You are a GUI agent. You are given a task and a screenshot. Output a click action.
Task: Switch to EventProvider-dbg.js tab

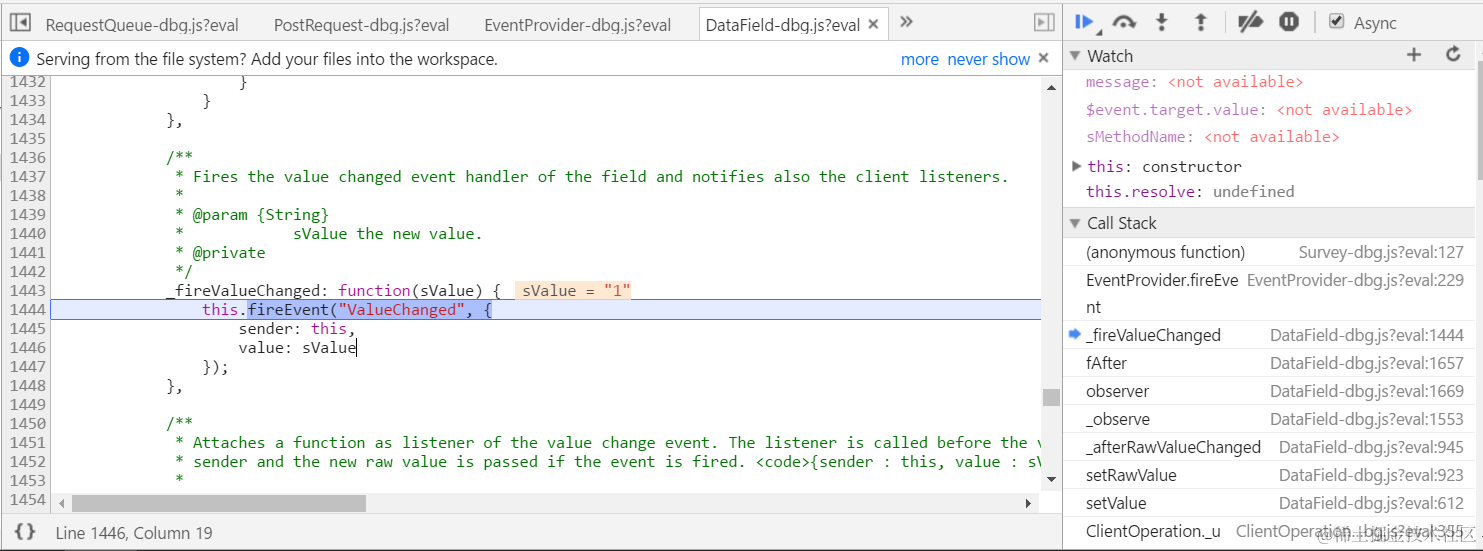click(x=577, y=24)
